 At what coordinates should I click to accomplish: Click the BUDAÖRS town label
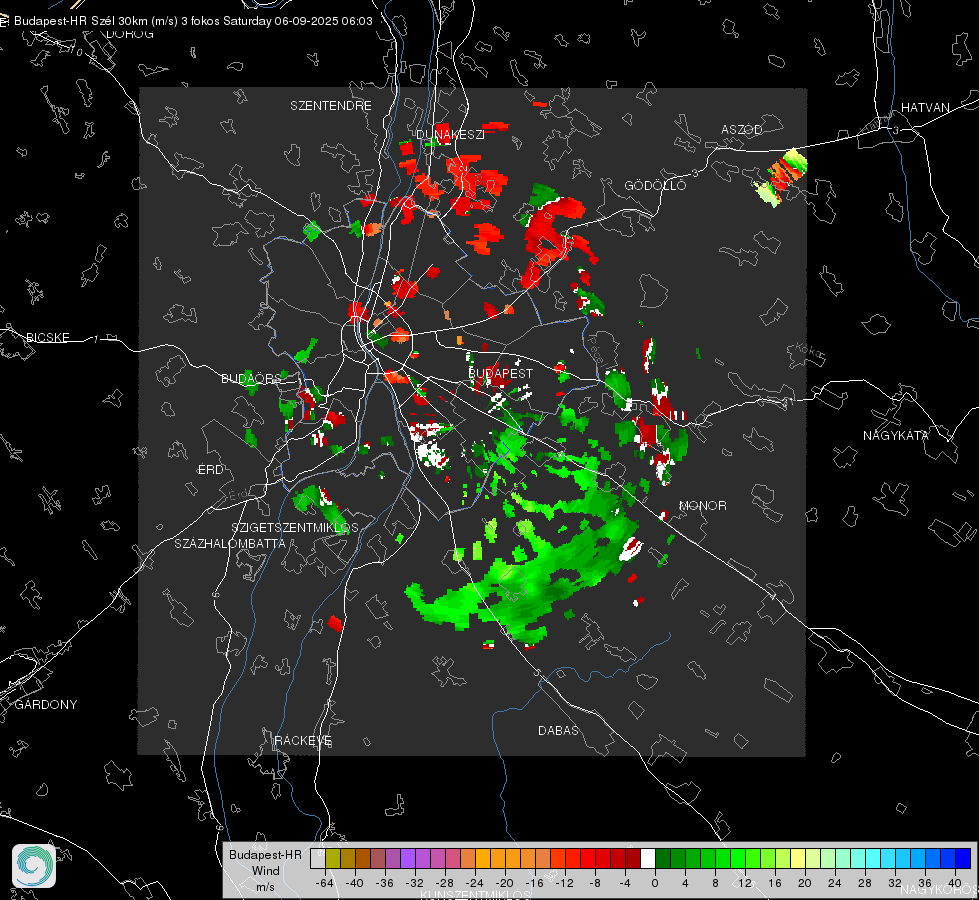pyautogui.click(x=251, y=378)
